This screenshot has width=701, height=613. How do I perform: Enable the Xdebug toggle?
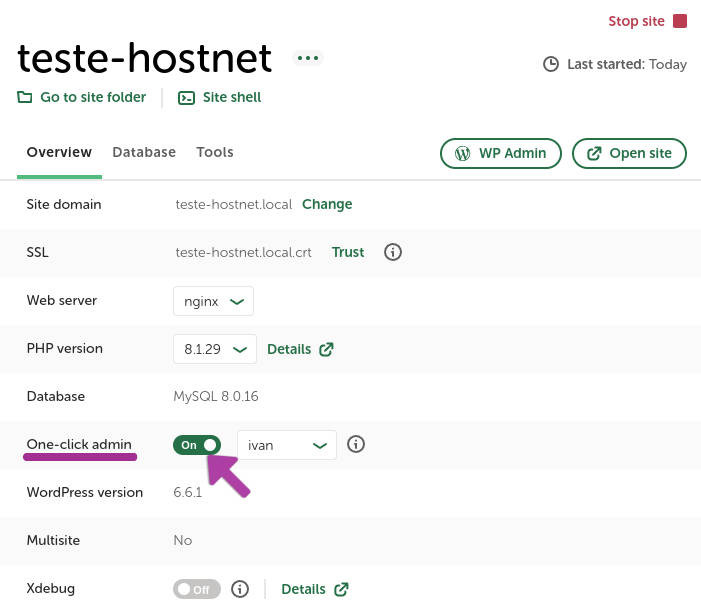pyautogui.click(x=197, y=589)
